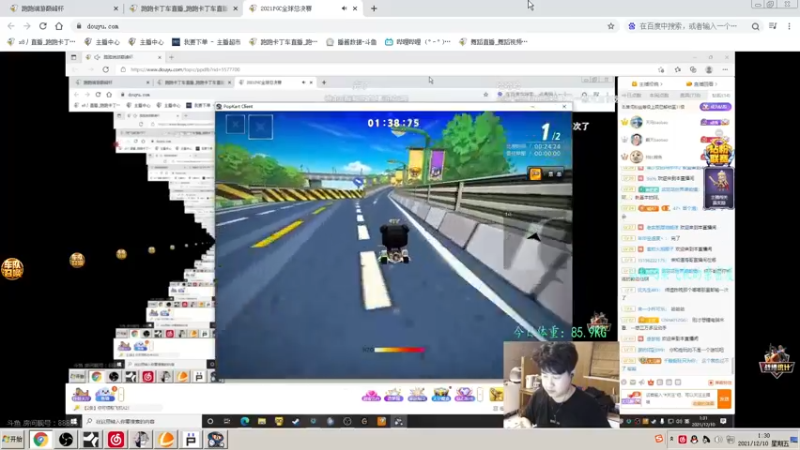Open the home page icon in outer browser
The height and width of the screenshot is (450, 800).
coord(59,26)
